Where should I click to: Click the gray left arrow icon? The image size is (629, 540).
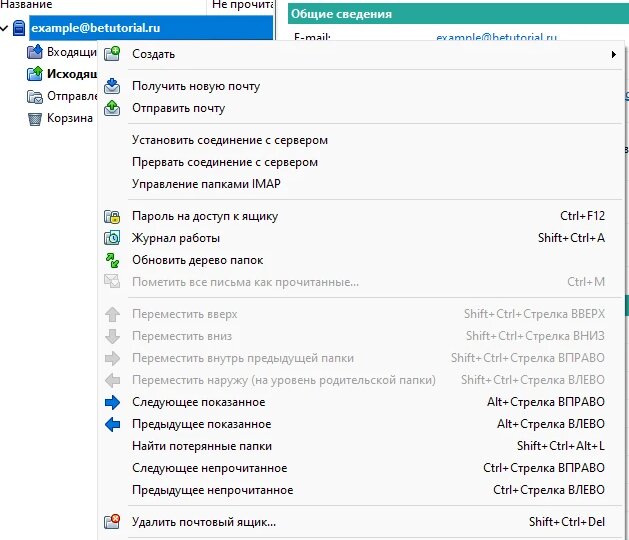pyautogui.click(x=112, y=380)
